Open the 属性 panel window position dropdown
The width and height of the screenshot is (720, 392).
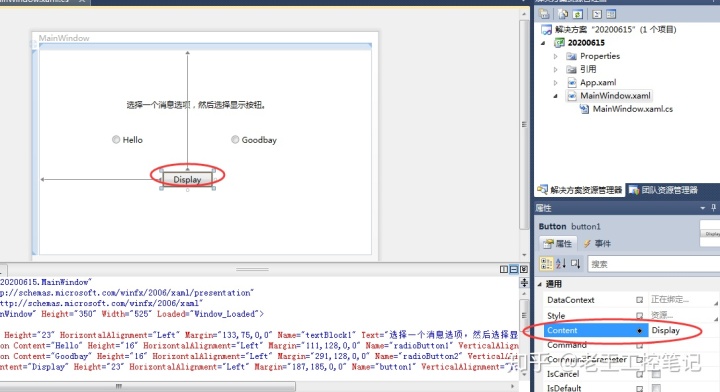(x=703, y=208)
